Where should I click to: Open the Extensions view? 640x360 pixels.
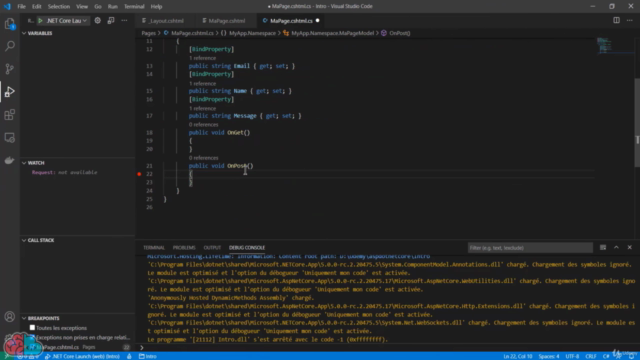[x=9, y=115]
